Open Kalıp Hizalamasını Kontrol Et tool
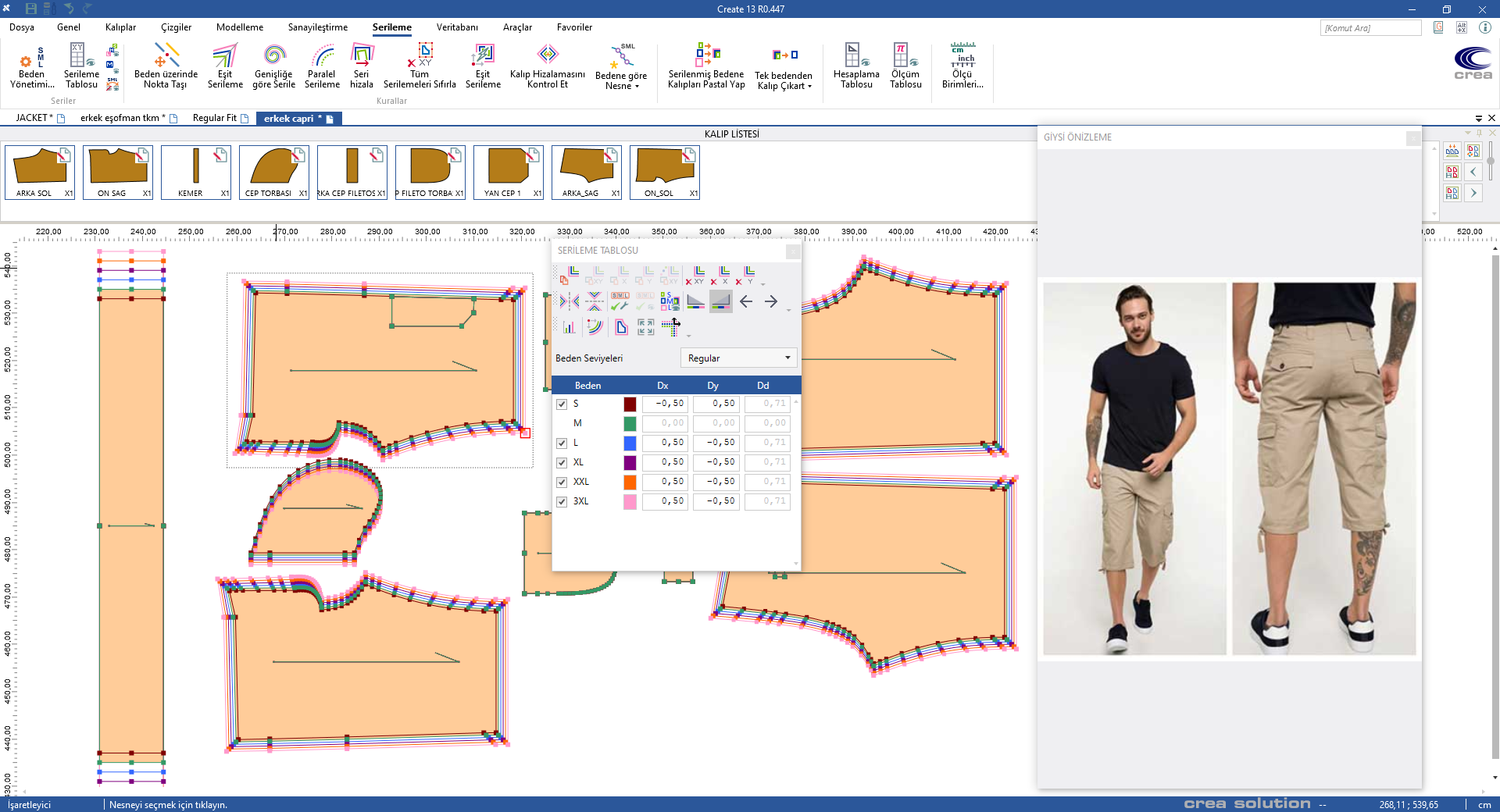1500x812 pixels. pyautogui.click(x=547, y=66)
